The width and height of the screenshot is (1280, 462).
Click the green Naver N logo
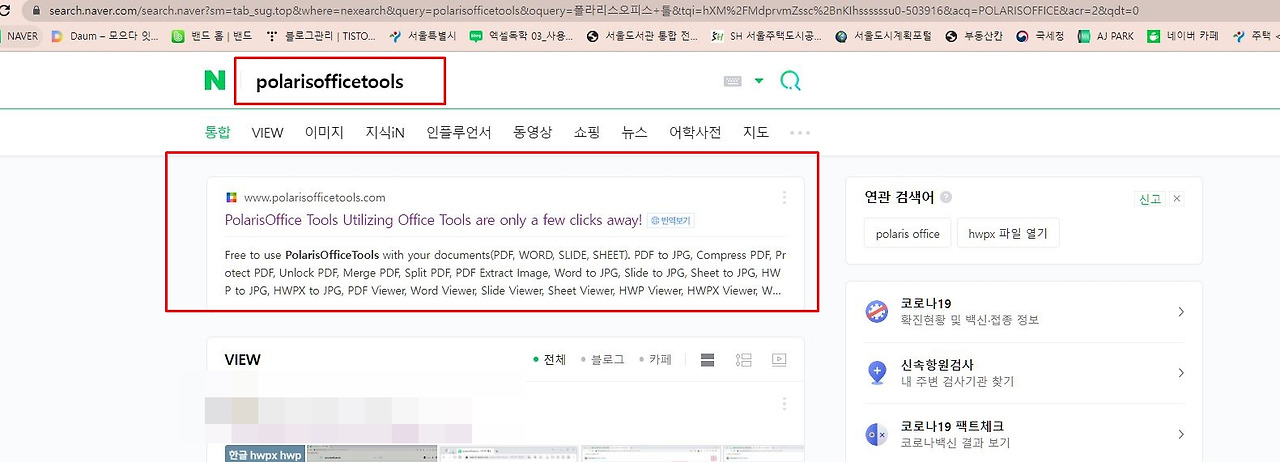coord(215,81)
